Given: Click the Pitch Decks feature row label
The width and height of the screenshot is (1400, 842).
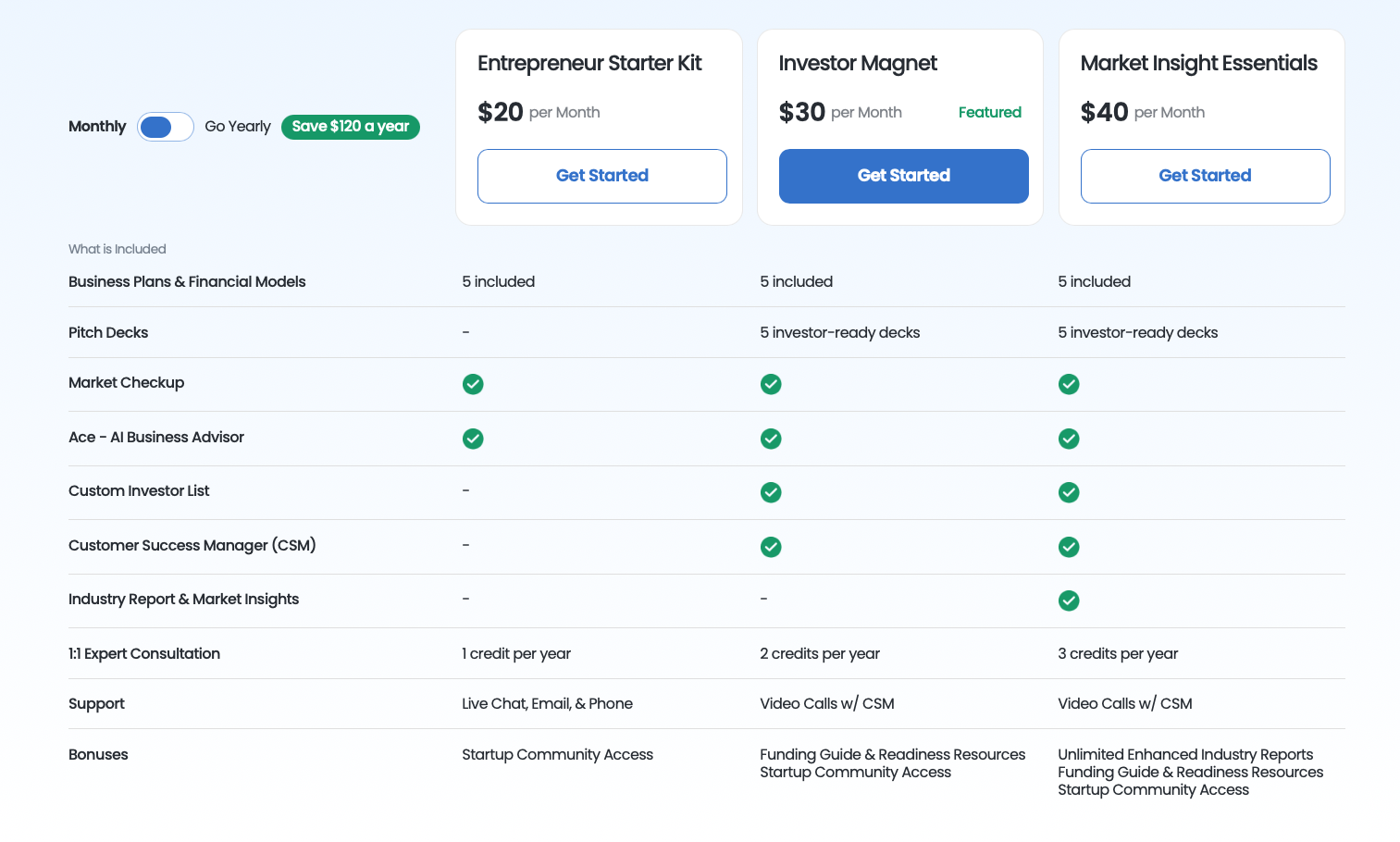Looking at the screenshot, I should click(x=108, y=333).
